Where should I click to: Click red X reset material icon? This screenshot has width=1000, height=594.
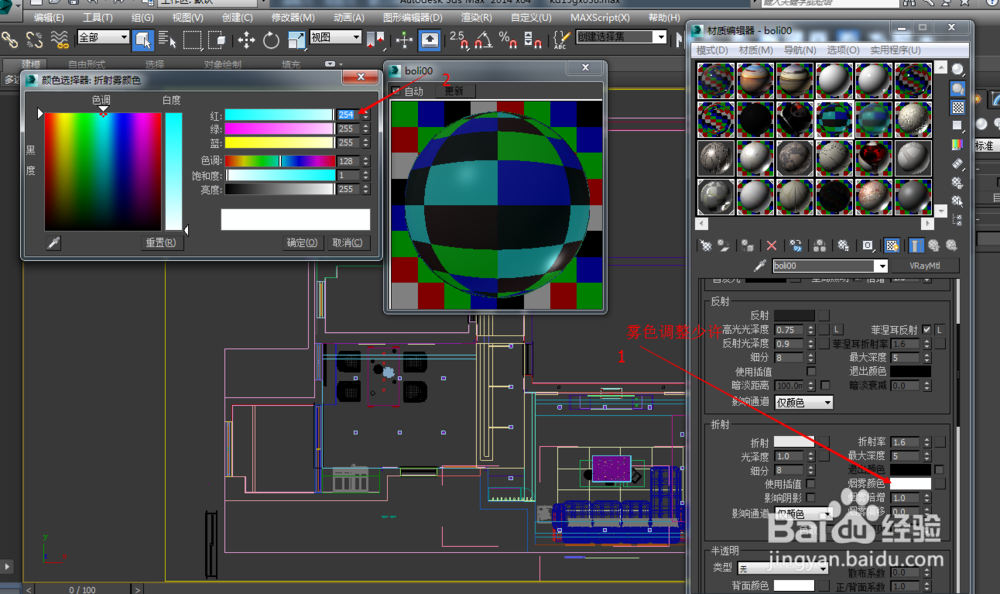pos(772,246)
